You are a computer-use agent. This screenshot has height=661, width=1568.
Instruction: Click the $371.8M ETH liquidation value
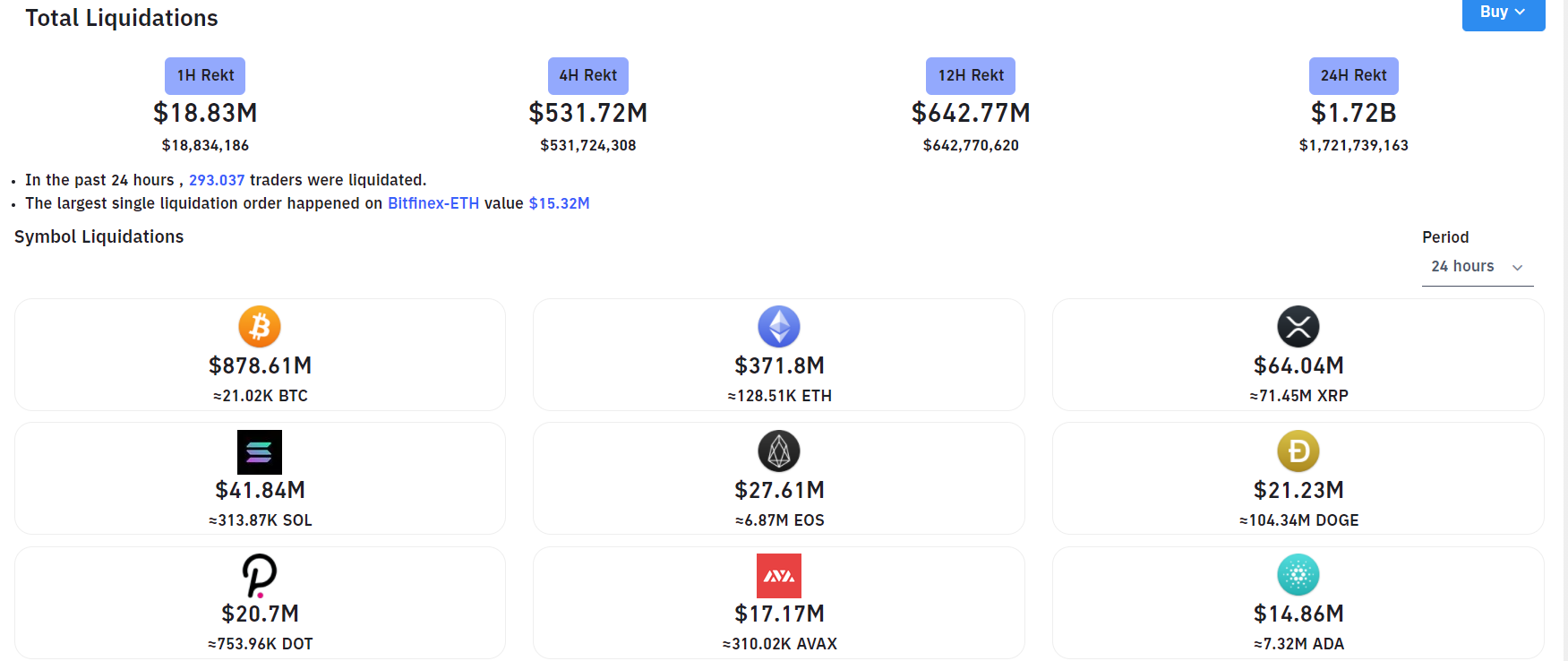click(x=779, y=365)
